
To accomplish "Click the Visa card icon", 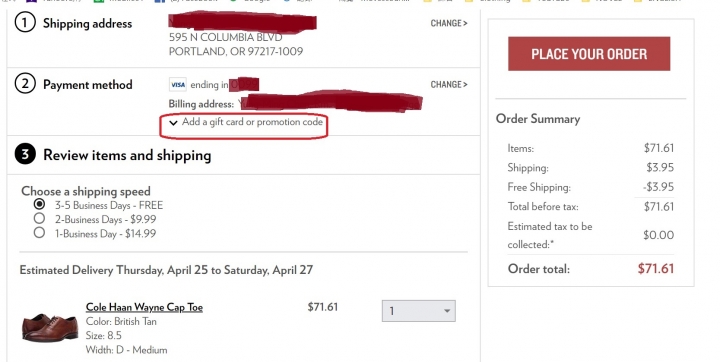I will tap(178, 85).
